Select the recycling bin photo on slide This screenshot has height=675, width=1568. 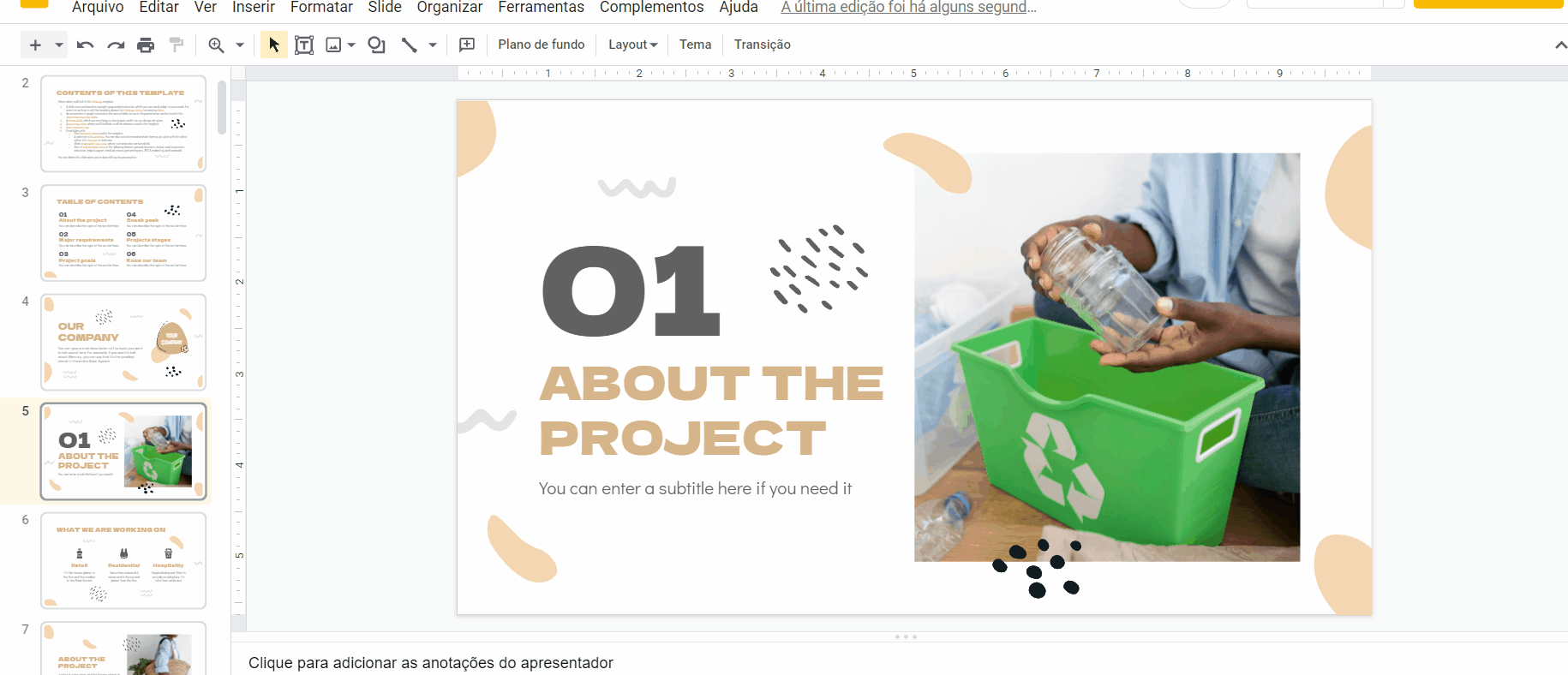click(1107, 357)
